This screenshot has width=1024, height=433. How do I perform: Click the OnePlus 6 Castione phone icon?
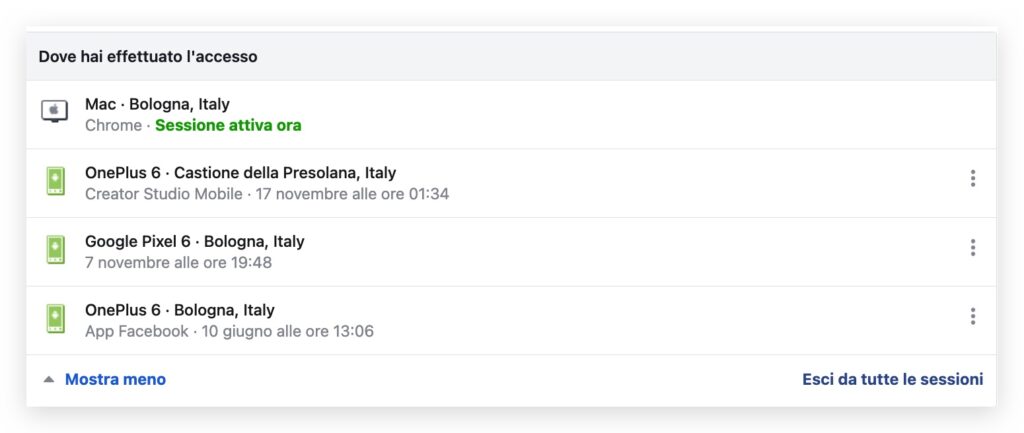point(56,181)
